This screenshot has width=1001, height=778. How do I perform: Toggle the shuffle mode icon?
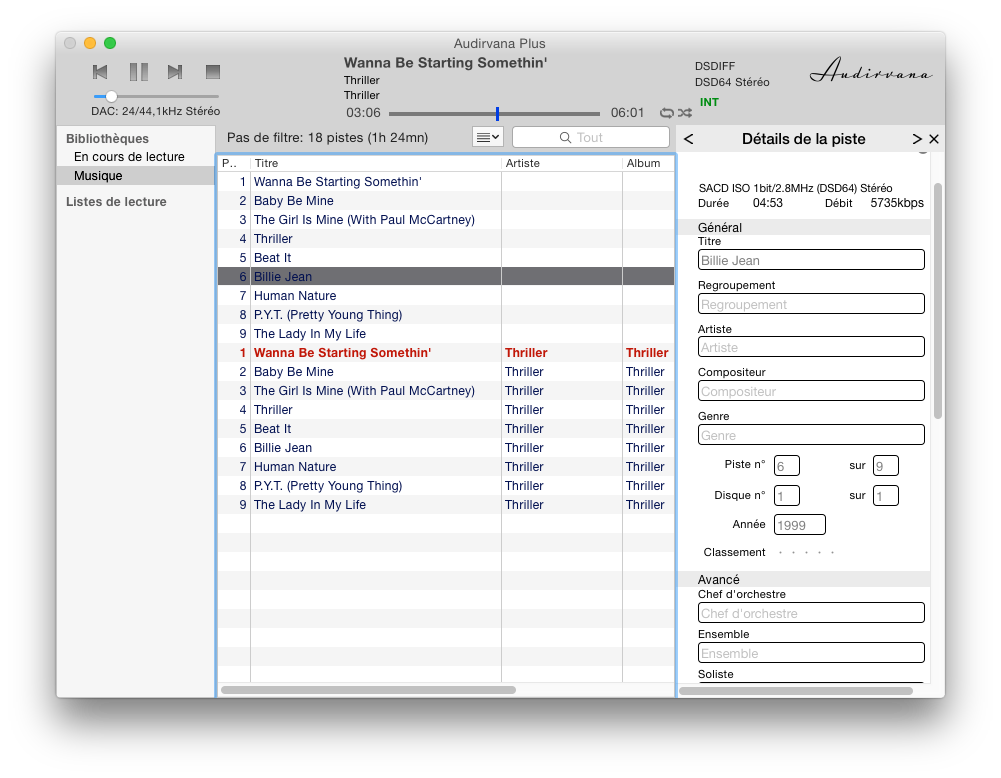pos(685,113)
